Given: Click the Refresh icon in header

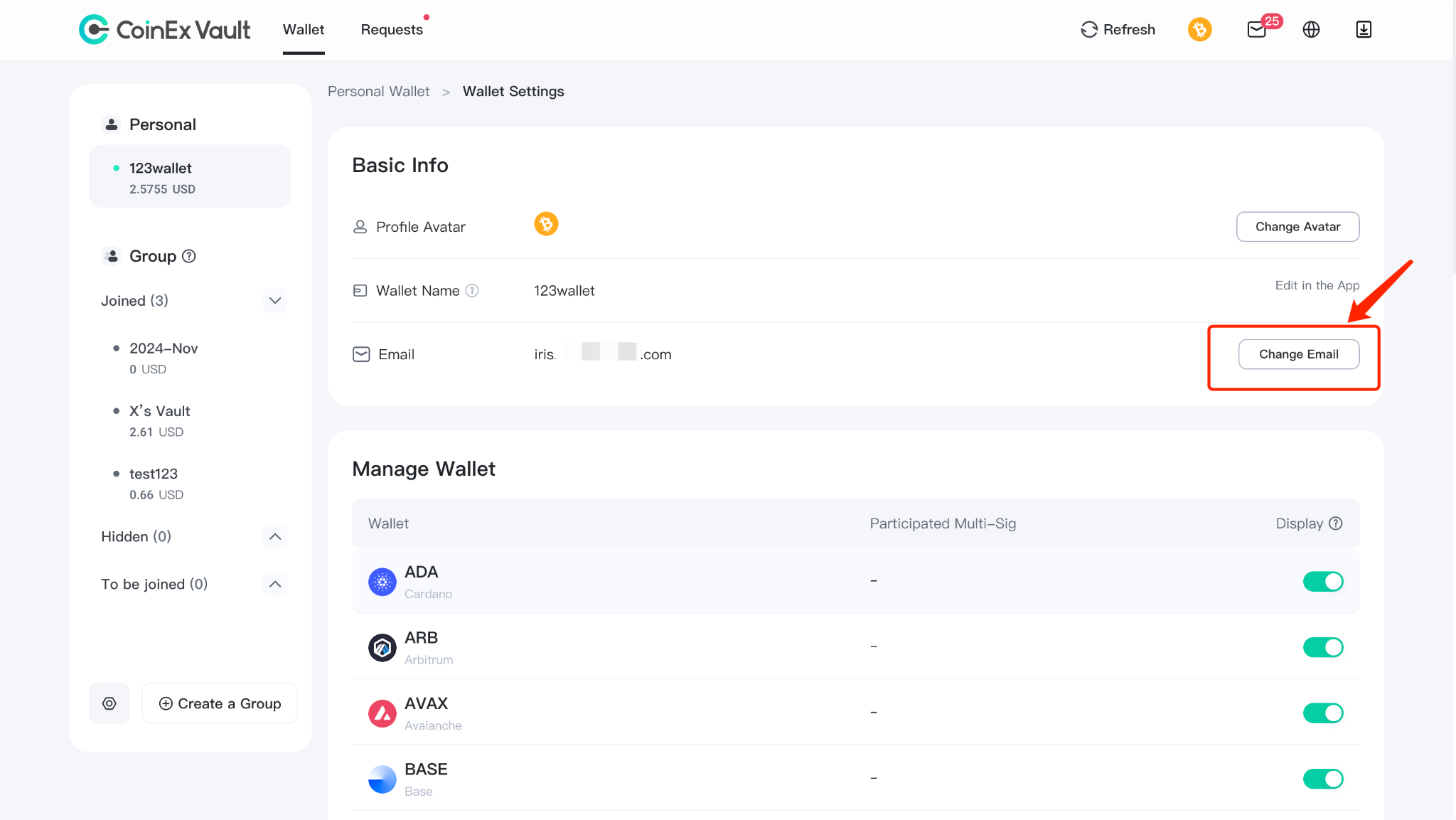Looking at the screenshot, I should pos(1089,29).
